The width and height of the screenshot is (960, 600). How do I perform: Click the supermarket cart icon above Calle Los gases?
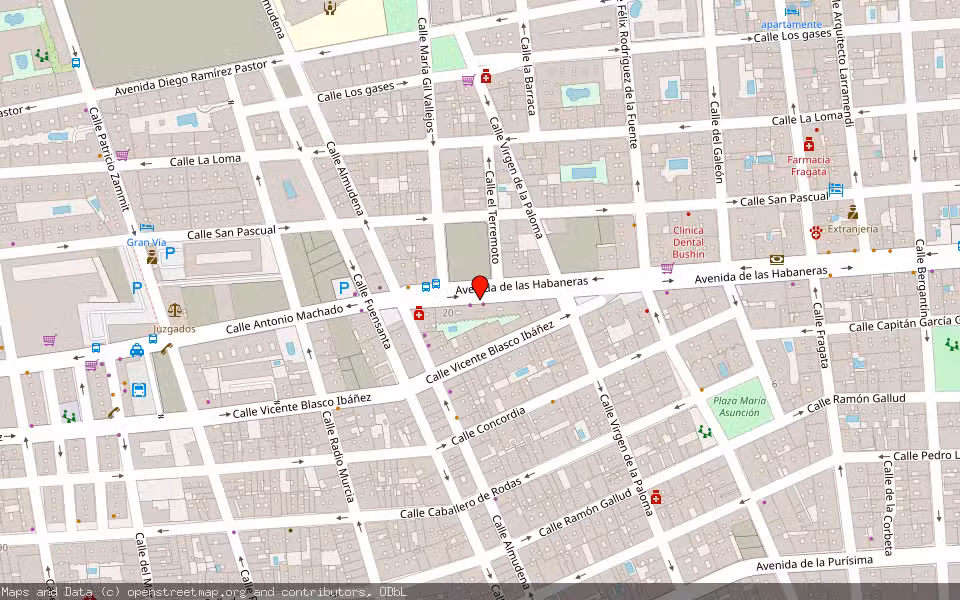pyautogui.click(x=468, y=80)
